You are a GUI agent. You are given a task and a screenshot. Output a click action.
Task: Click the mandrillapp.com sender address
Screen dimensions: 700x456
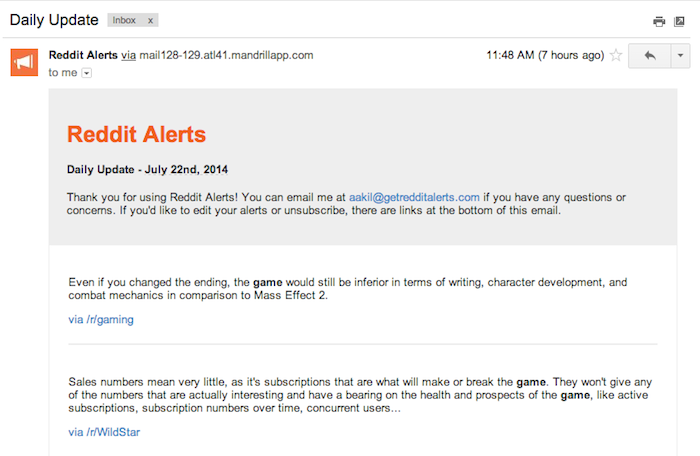click(x=226, y=55)
